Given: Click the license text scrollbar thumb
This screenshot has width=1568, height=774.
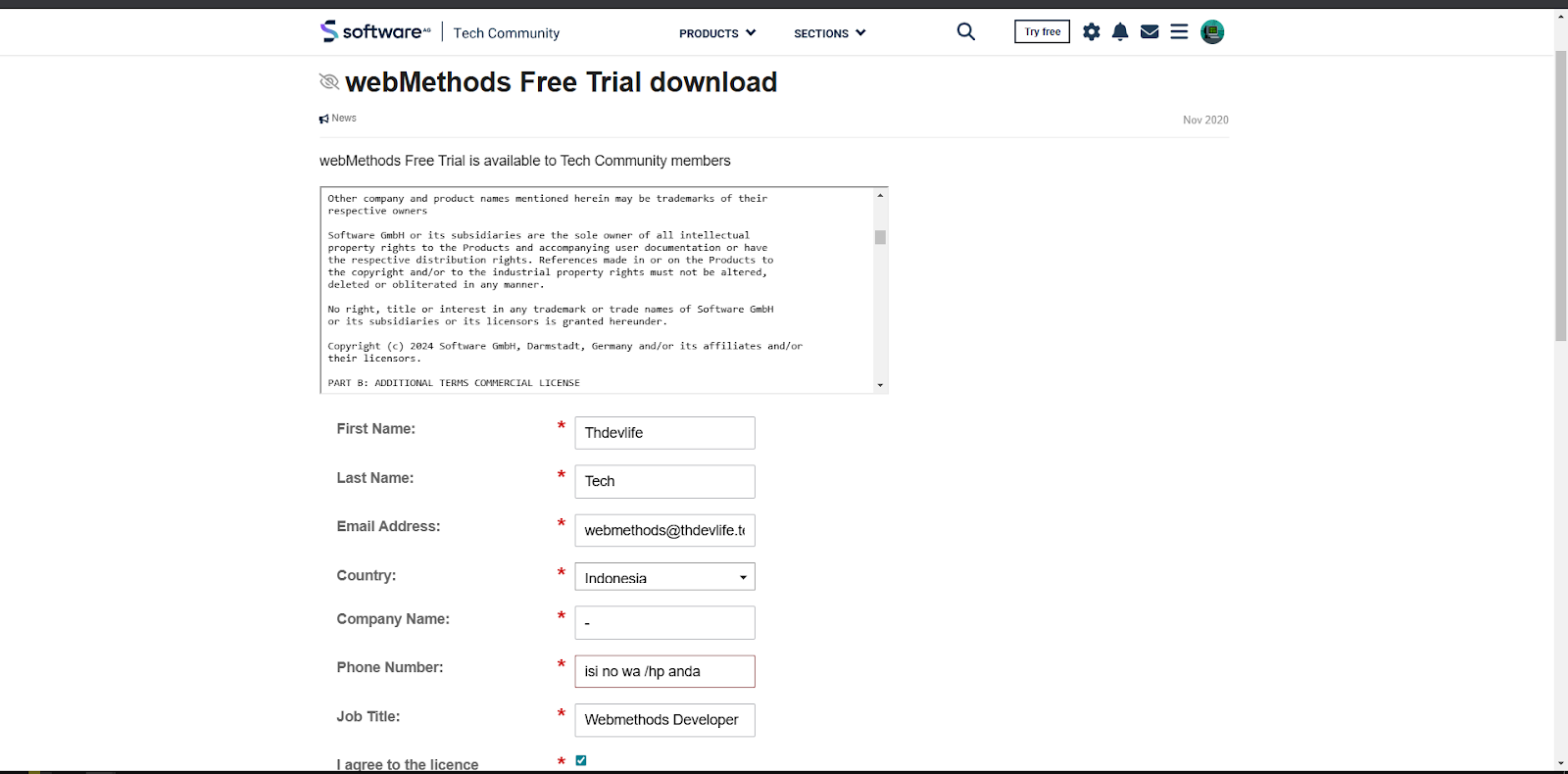Looking at the screenshot, I should [x=880, y=237].
